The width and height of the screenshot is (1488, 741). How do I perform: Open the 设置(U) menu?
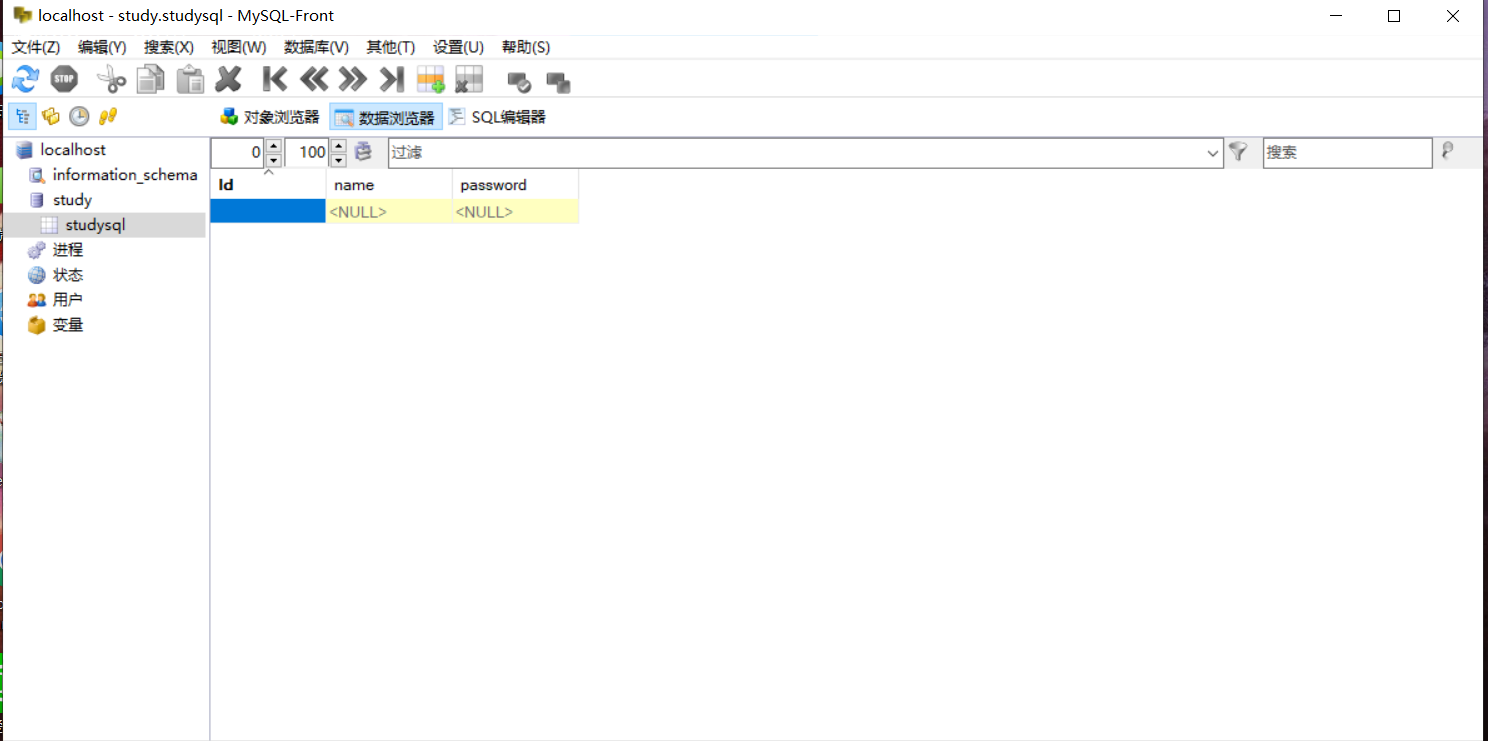coord(458,47)
